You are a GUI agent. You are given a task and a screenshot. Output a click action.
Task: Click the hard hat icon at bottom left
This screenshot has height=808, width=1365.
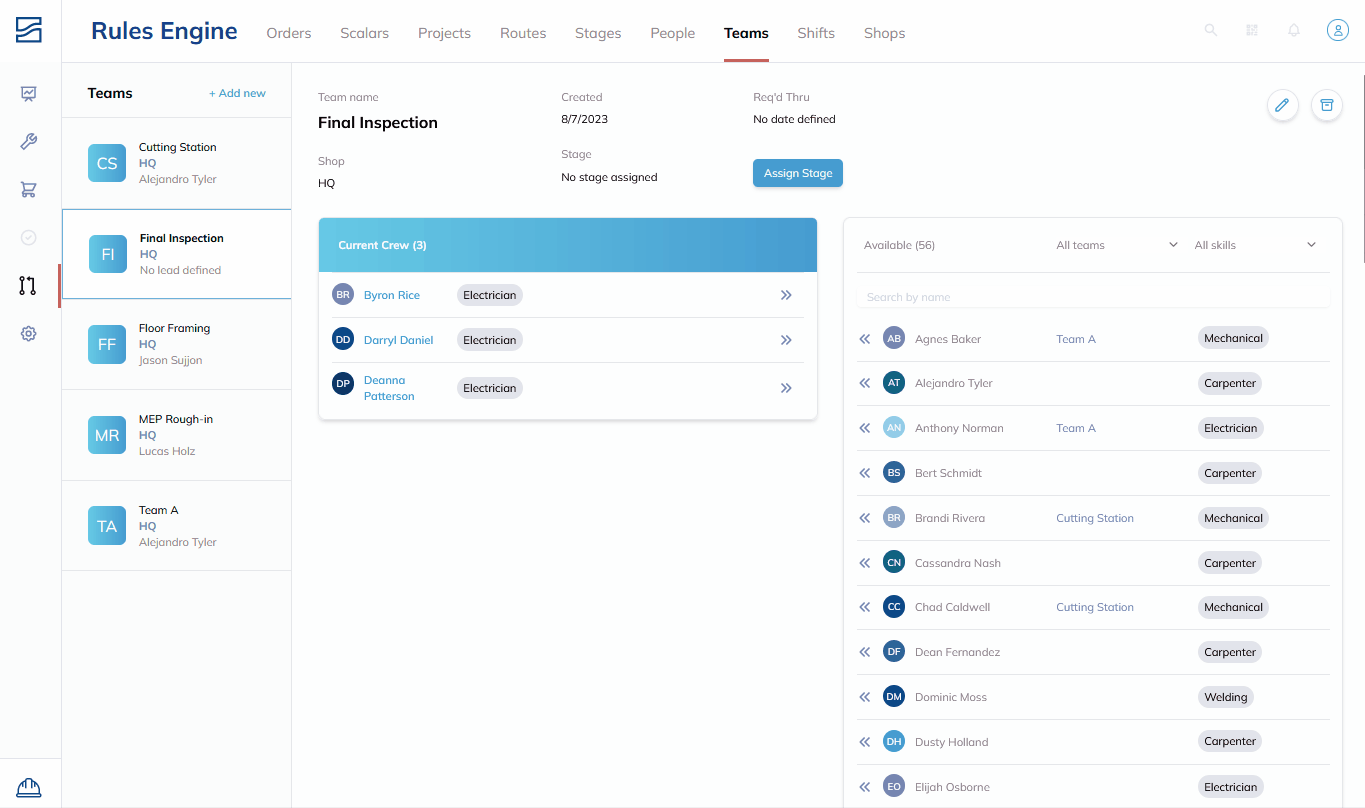tap(29, 788)
